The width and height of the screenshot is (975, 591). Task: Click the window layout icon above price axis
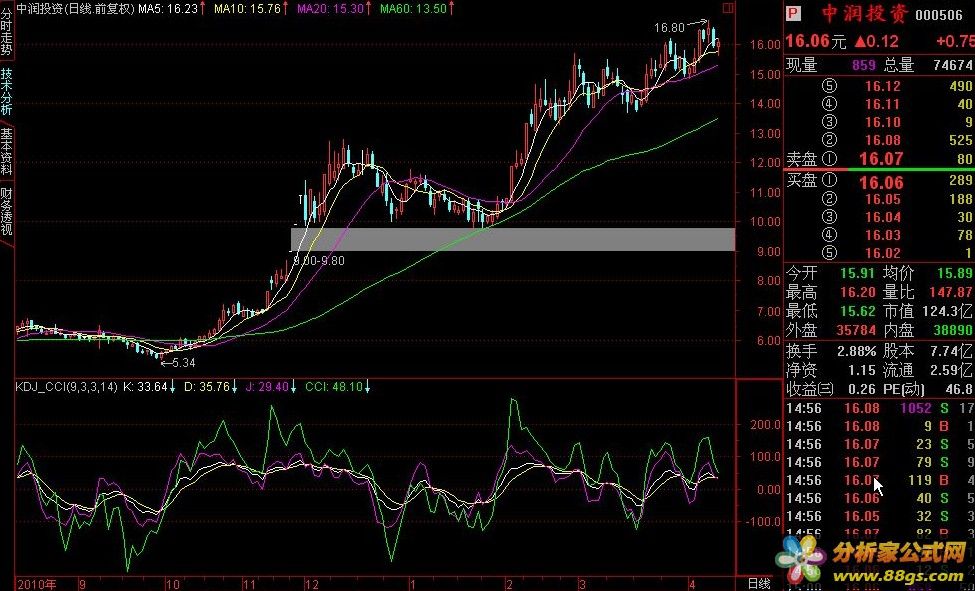[728, 8]
